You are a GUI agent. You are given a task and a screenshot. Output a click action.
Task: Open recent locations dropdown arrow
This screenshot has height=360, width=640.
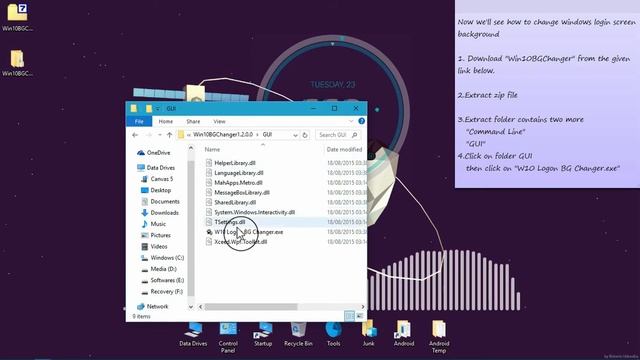pos(160,135)
